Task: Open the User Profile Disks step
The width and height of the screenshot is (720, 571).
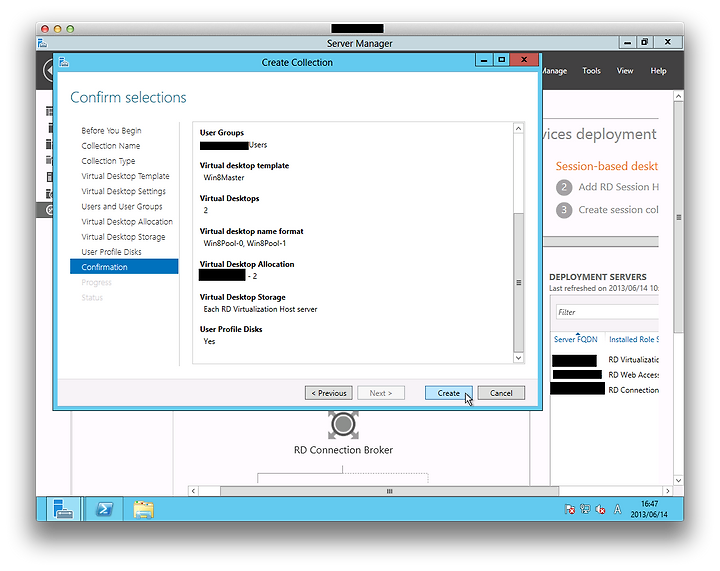Action: point(112,252)
